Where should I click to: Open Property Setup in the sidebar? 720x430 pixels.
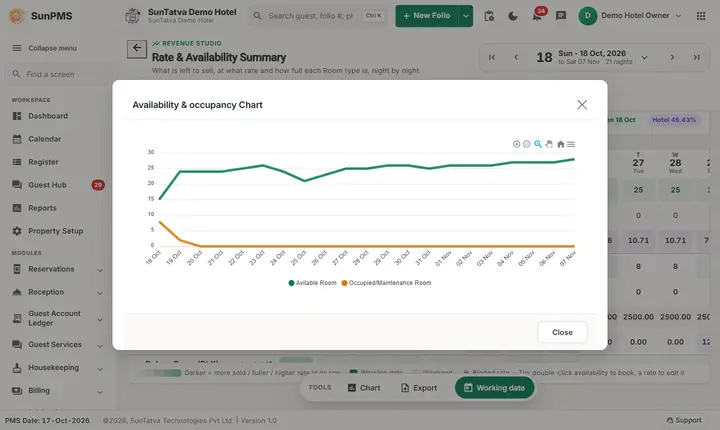click(56, 231)
